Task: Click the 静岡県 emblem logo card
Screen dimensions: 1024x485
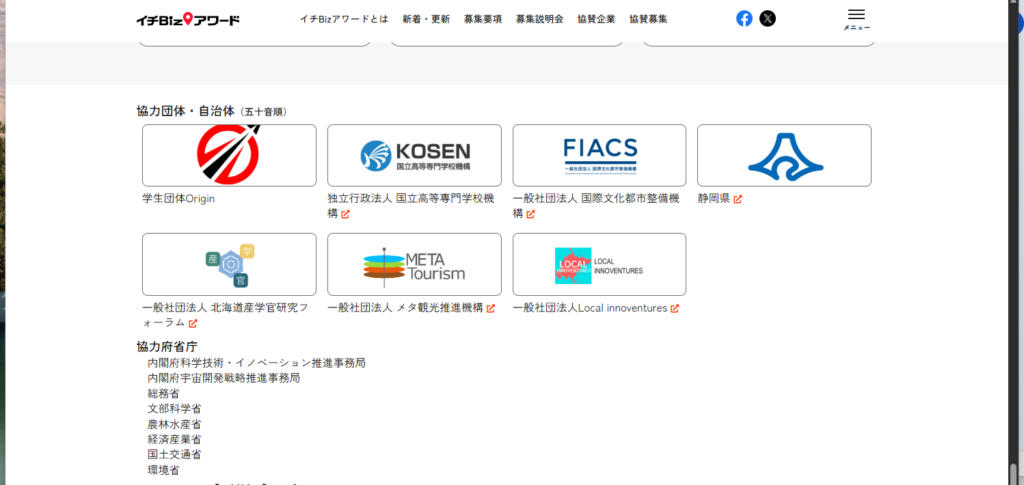Action: (784, 155)
